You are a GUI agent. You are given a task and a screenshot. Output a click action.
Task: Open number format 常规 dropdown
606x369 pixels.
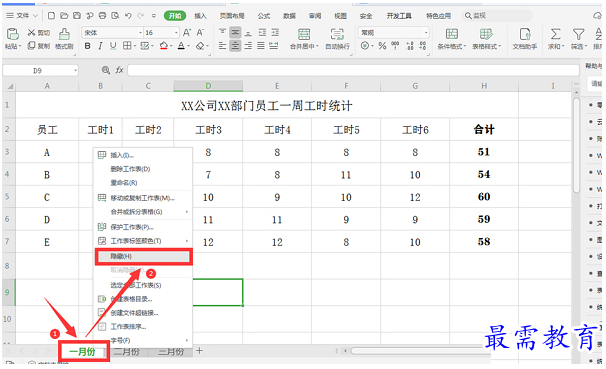426,32
